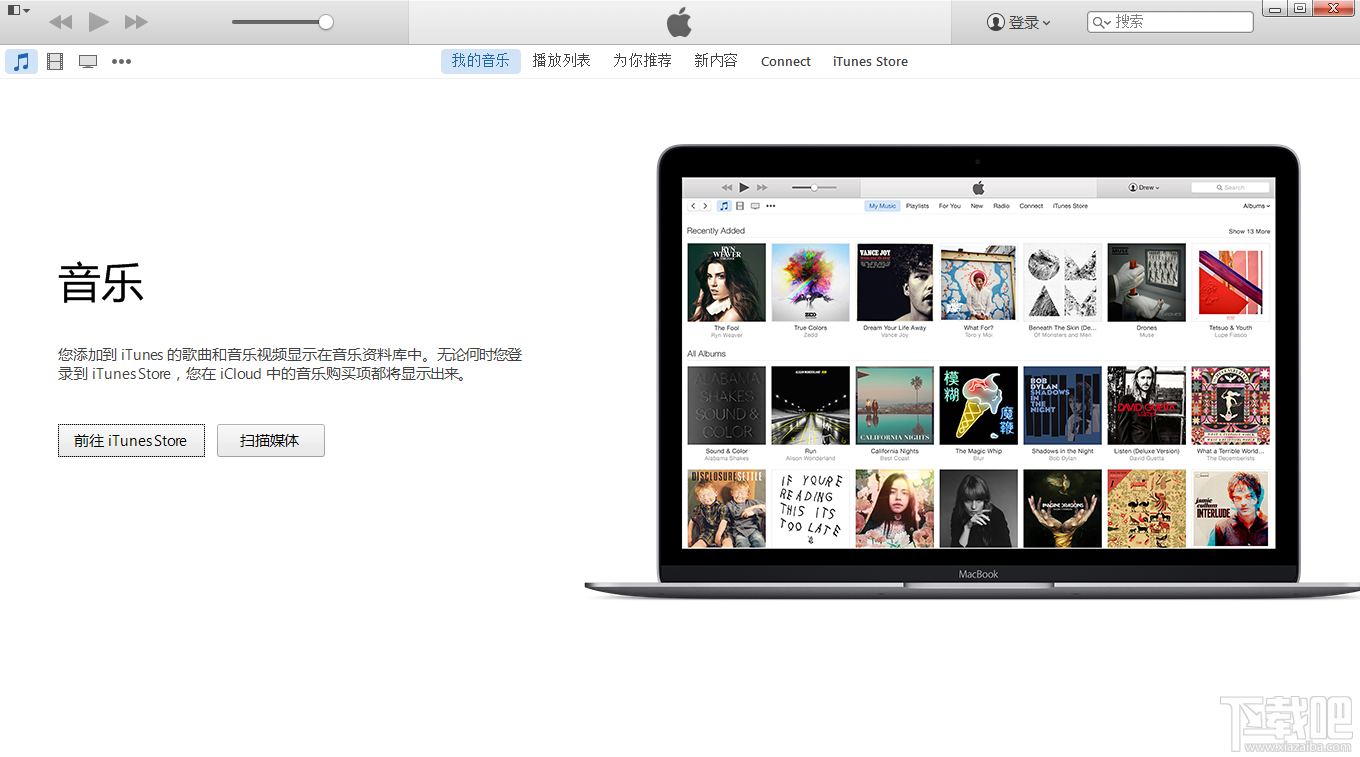Open the TV Shows screen icon
The width and height of the screenshot is (1360, 757).
(87, 61)
